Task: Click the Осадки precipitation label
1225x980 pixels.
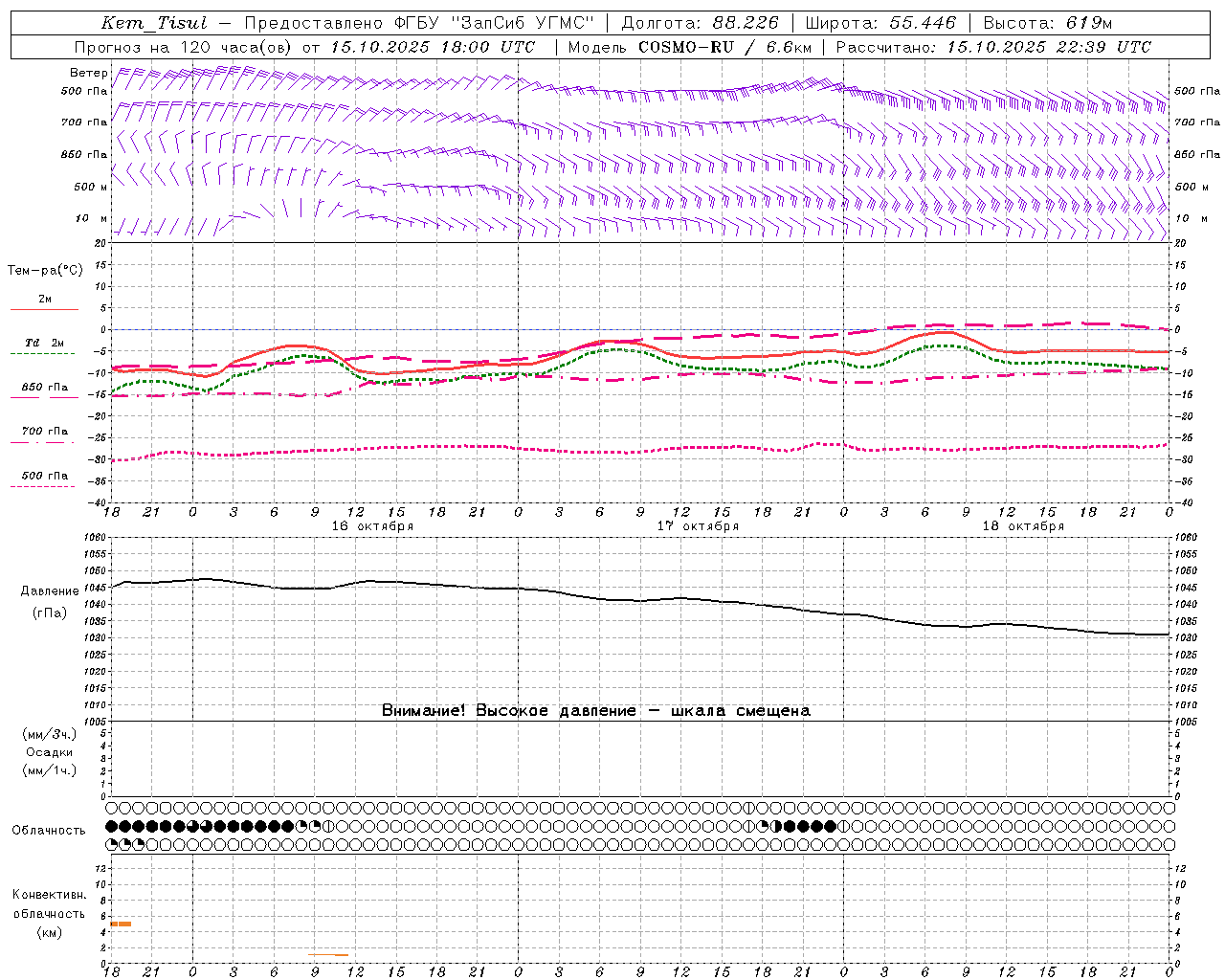Action: point(50,752)
